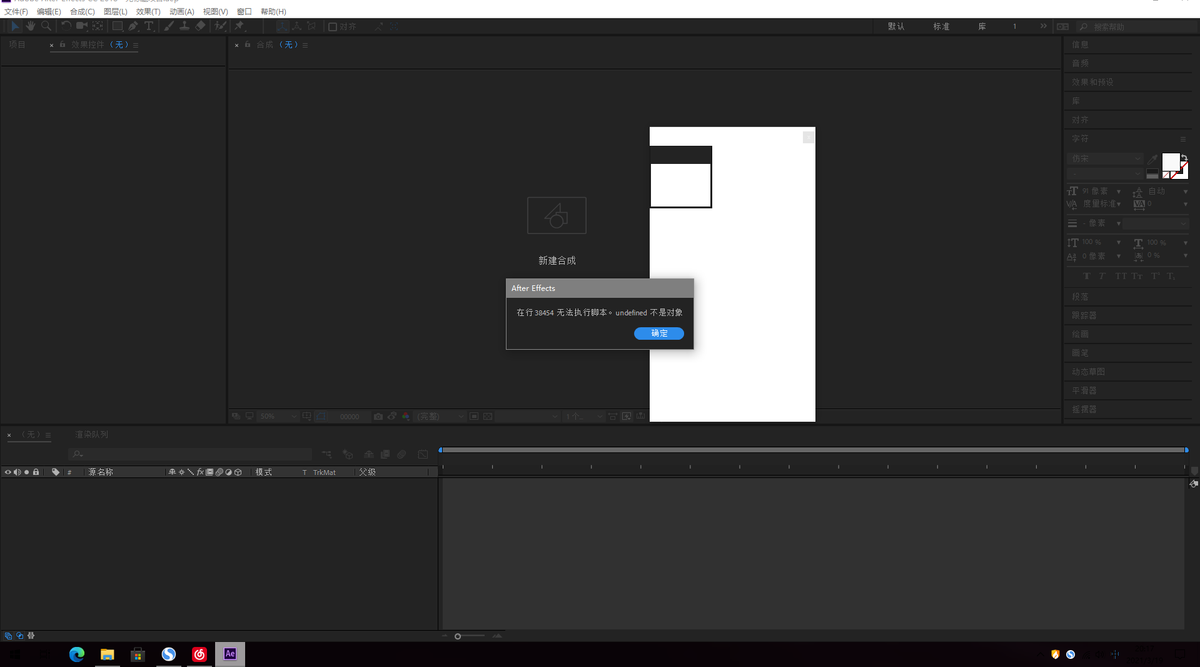Select the Pan Behind anchor point tool
Screen dimensions: 1200x667
pos(97,26)
